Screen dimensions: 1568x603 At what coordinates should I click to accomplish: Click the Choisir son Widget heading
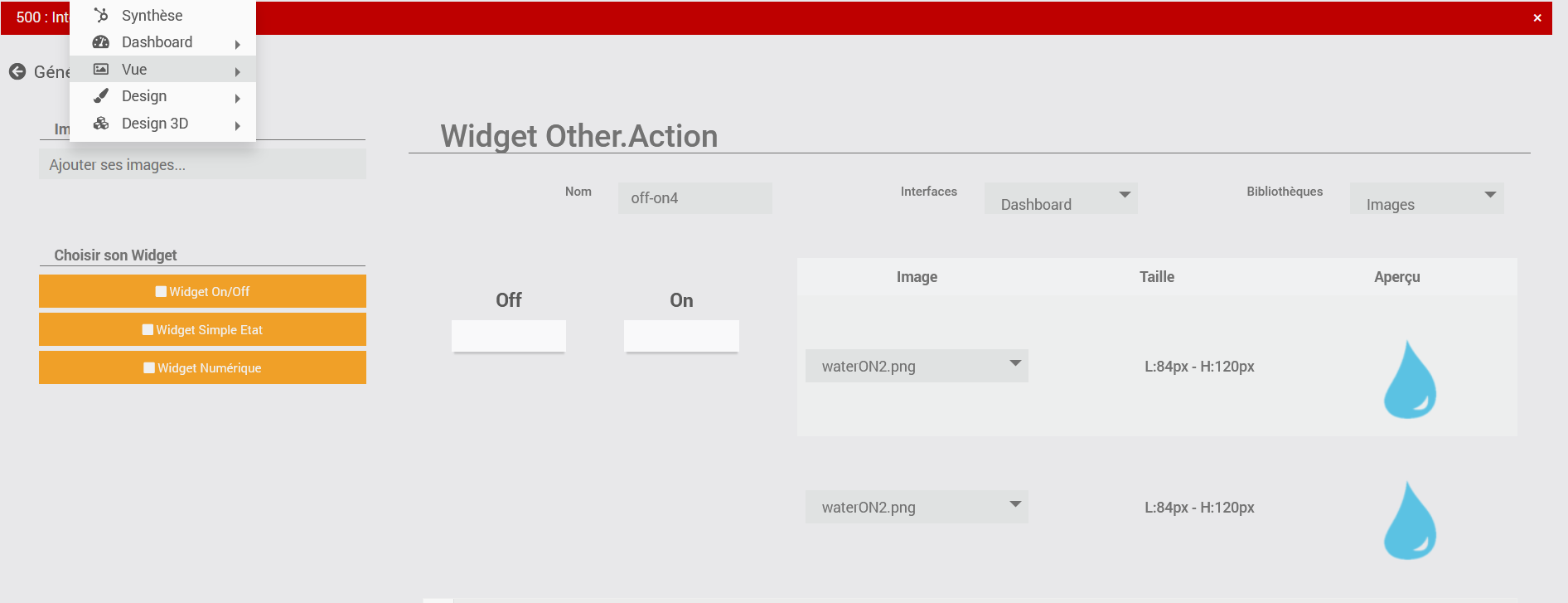[115, 255]
